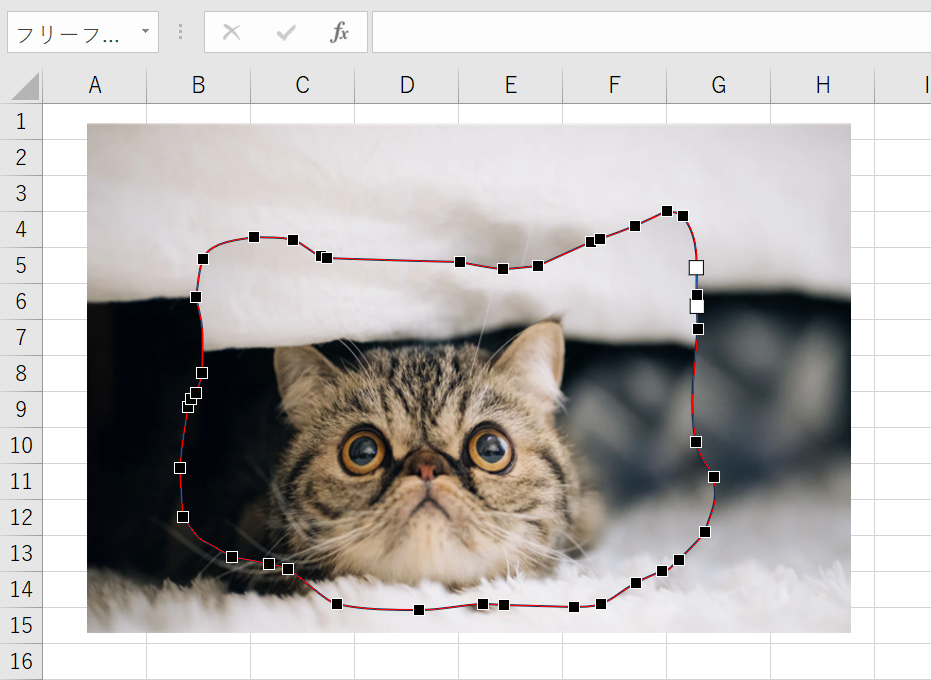Click inside the formula bar field
Image resolution: width=931 pixels, height=680 pixels.
[651, 32]
